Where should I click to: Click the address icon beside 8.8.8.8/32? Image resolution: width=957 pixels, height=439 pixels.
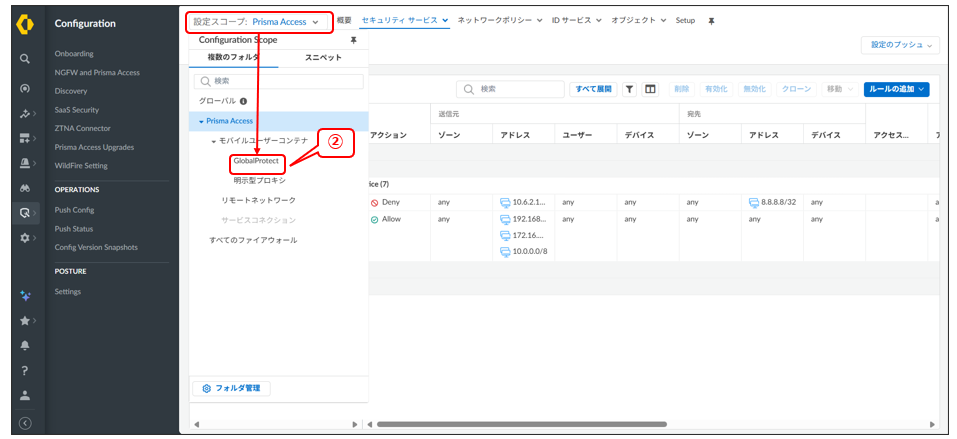pyautogui.click(x=754, y=203)
